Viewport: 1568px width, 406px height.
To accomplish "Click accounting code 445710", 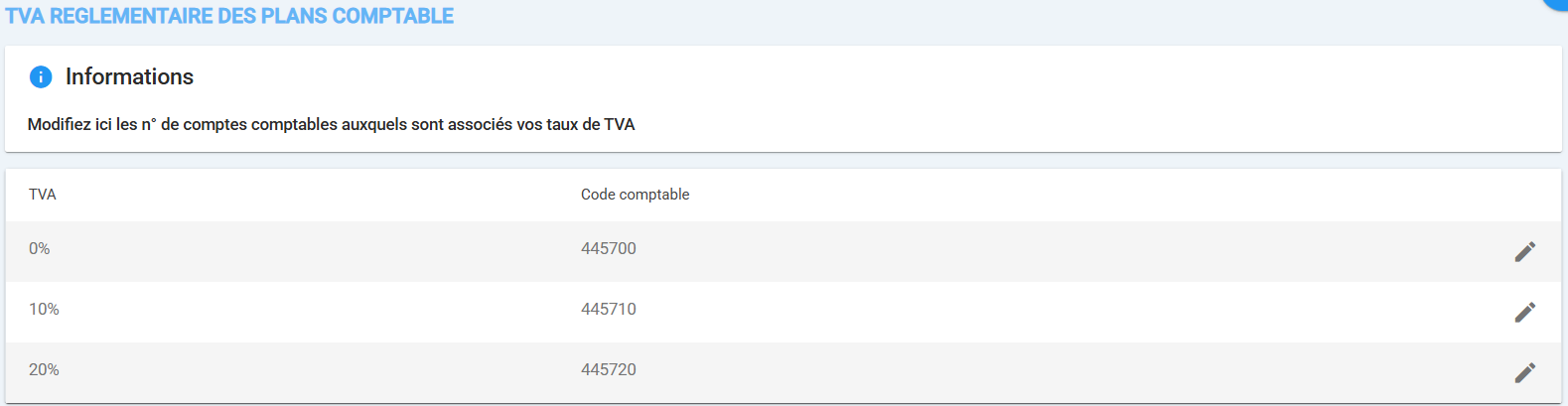I will [x=609, y=310].
